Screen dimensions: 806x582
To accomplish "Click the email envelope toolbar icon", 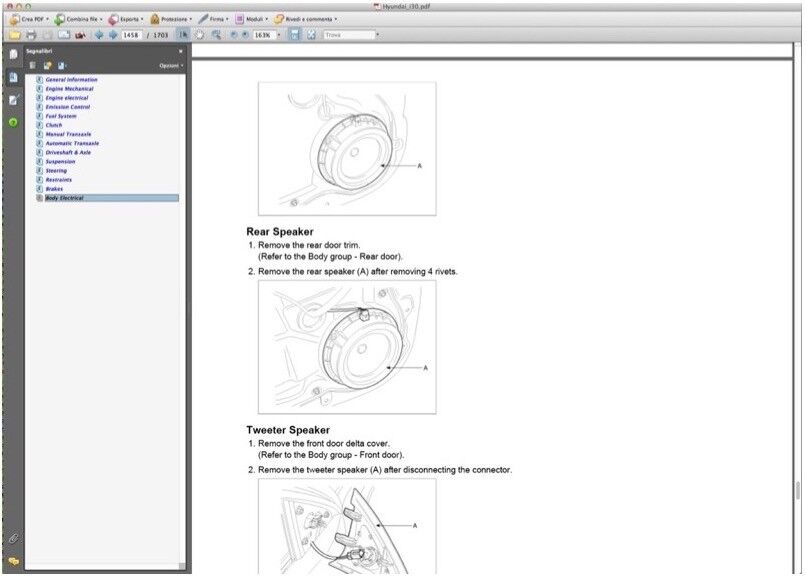I will (x=64, y=35).
